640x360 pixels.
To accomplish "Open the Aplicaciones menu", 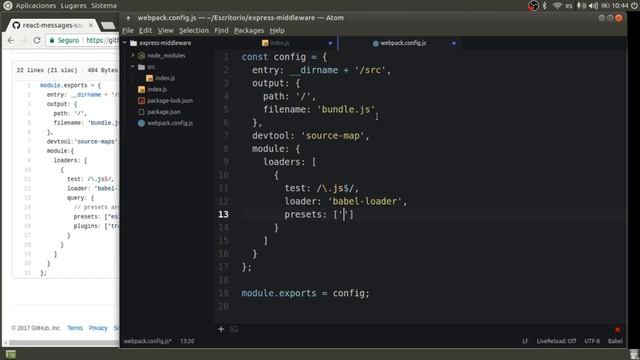I will (36, 5).
